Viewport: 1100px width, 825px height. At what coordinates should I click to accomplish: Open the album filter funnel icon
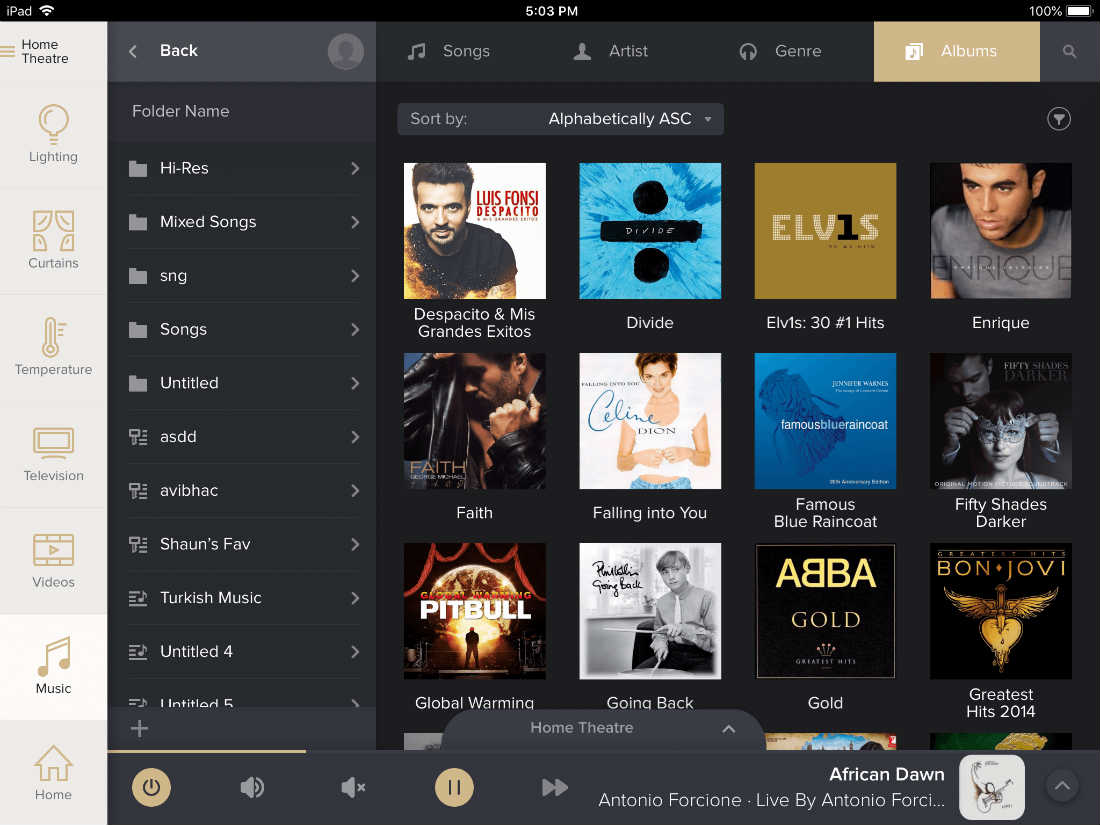coord(1059,119)
